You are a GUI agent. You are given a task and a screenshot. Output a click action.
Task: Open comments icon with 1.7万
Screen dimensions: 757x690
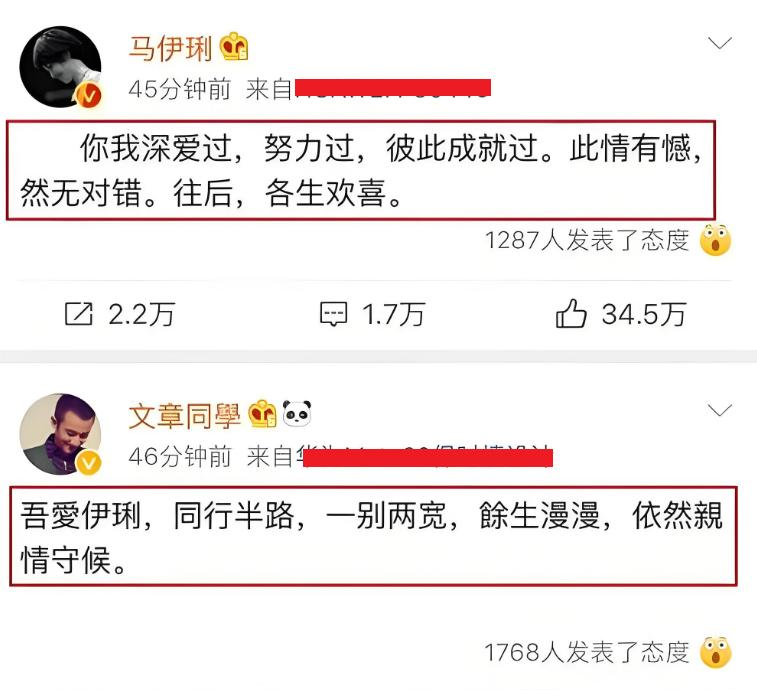click(333, 314)
